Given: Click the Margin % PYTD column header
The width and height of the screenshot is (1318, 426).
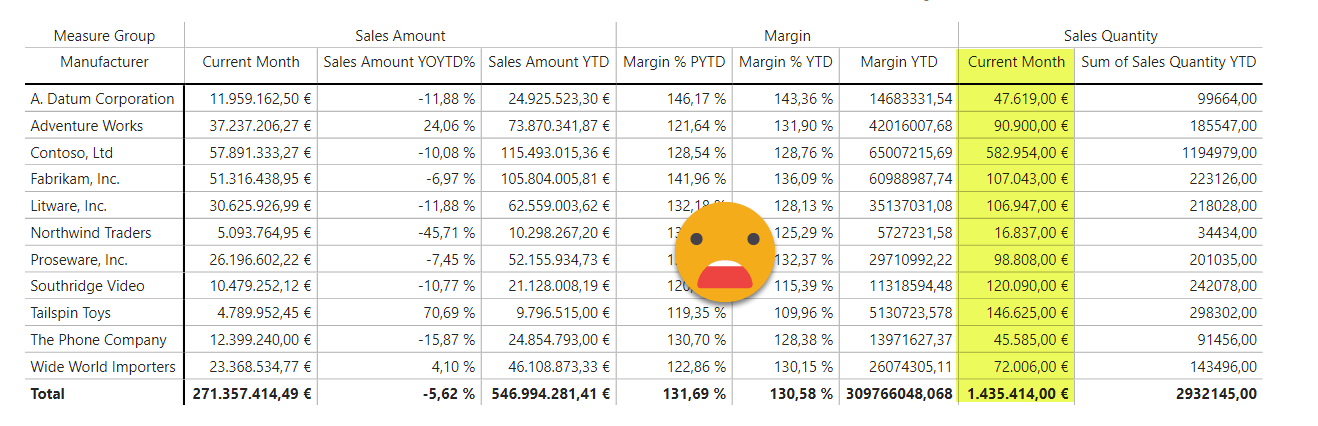Looking at the screenshot, I should (x=675, y=62).
